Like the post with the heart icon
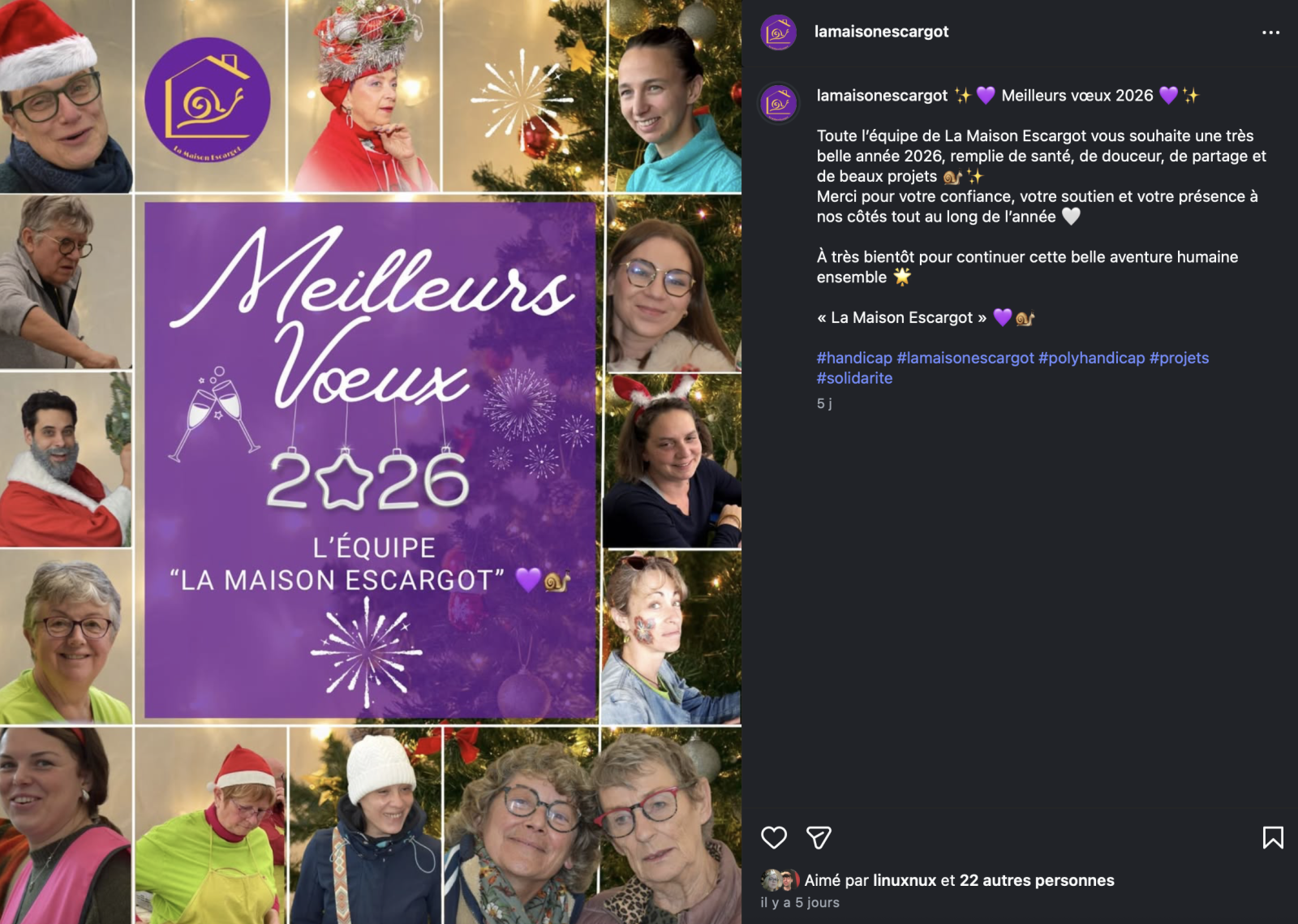The width and height of the screenshot is (1298, 924). coord(774,837)
